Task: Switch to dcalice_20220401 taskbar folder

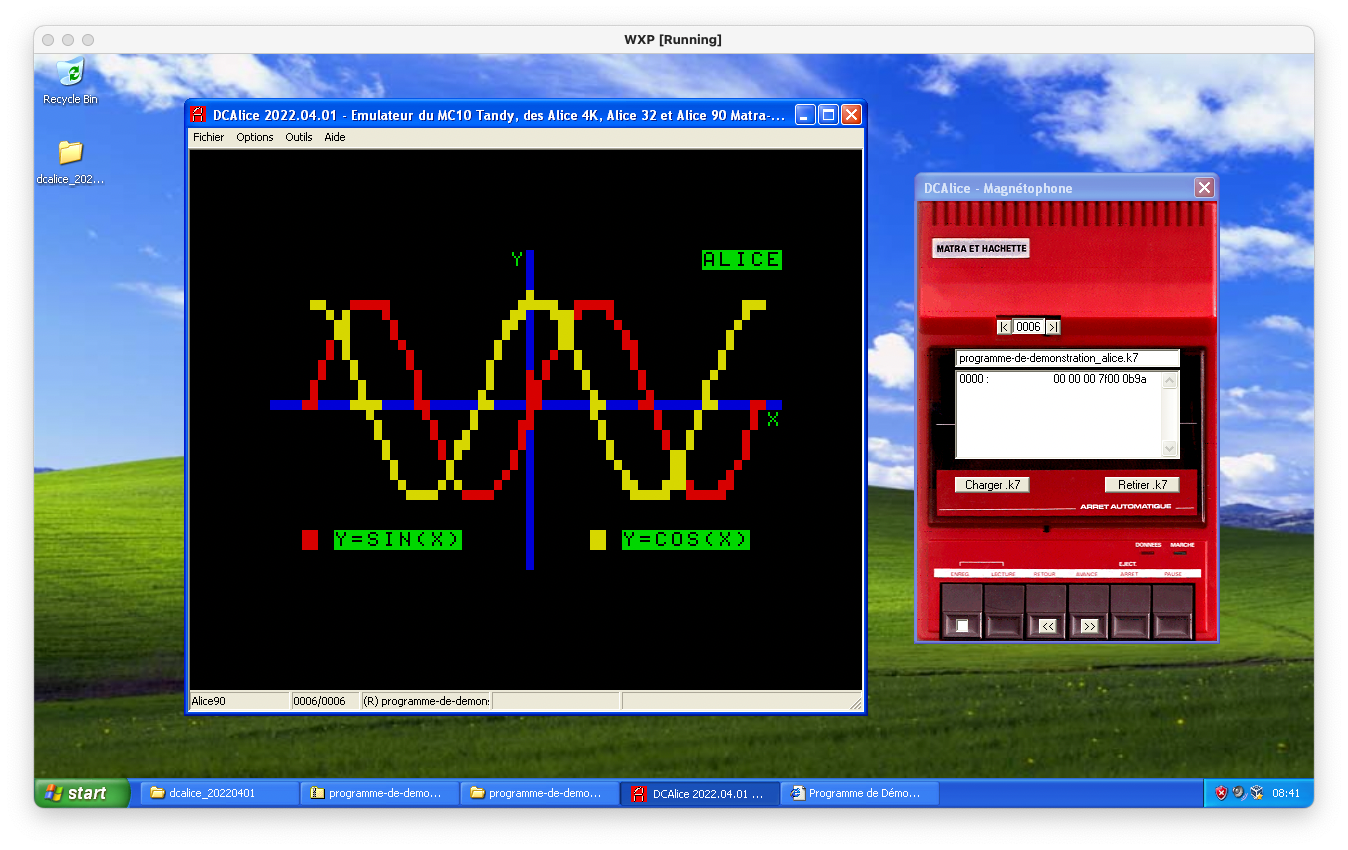Action: 219,793
